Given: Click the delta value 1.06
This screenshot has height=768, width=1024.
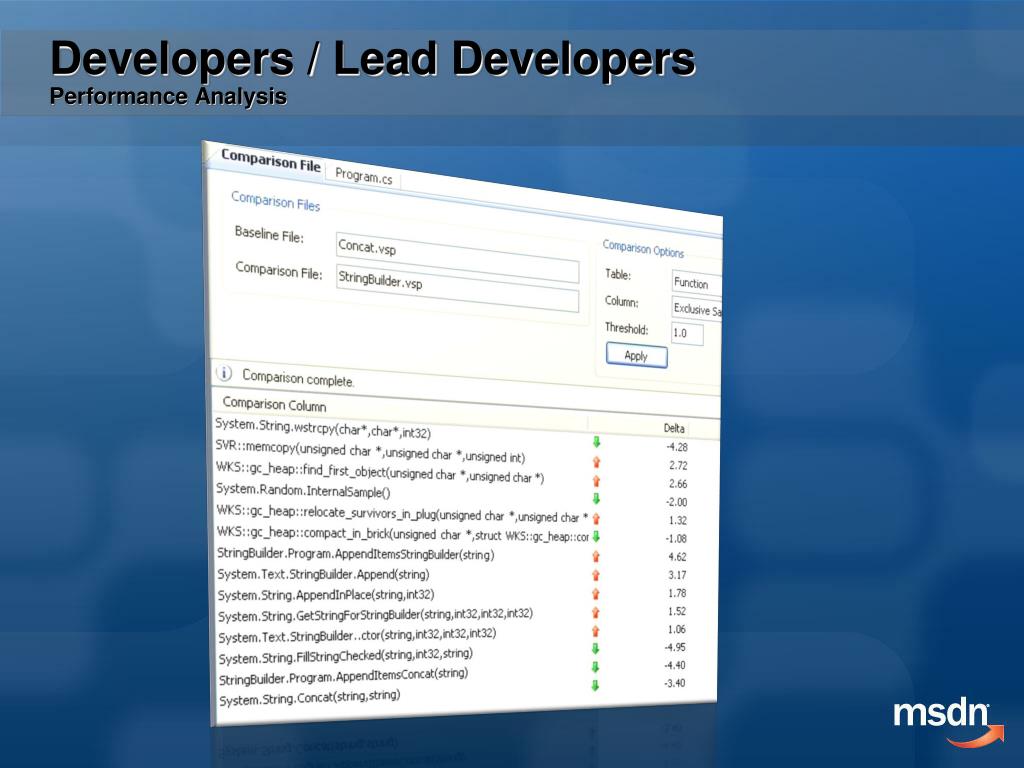Looking at the screenshot, I should [677, 630].
